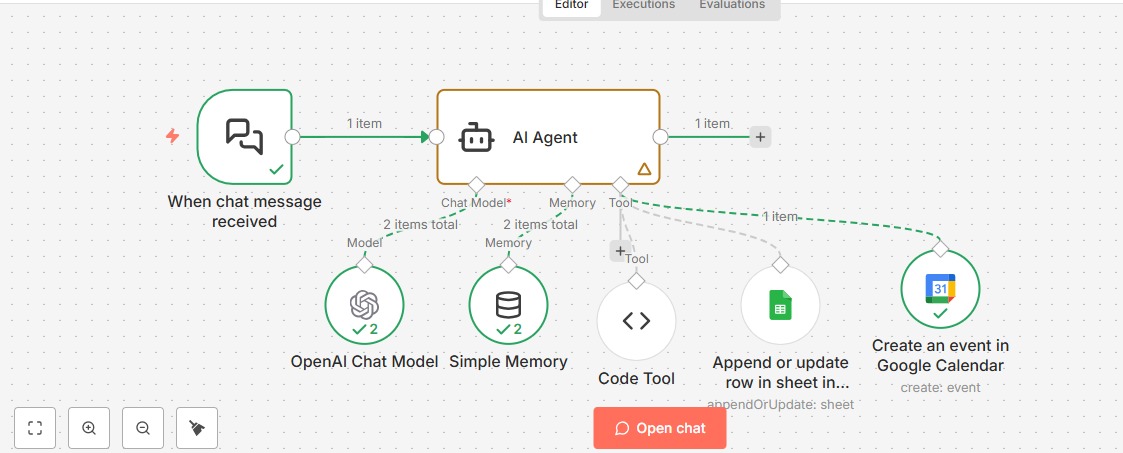1123x453 pixels.
Task: Click '1 item' label between trigger and AI Agent
Action: (364, 124)
